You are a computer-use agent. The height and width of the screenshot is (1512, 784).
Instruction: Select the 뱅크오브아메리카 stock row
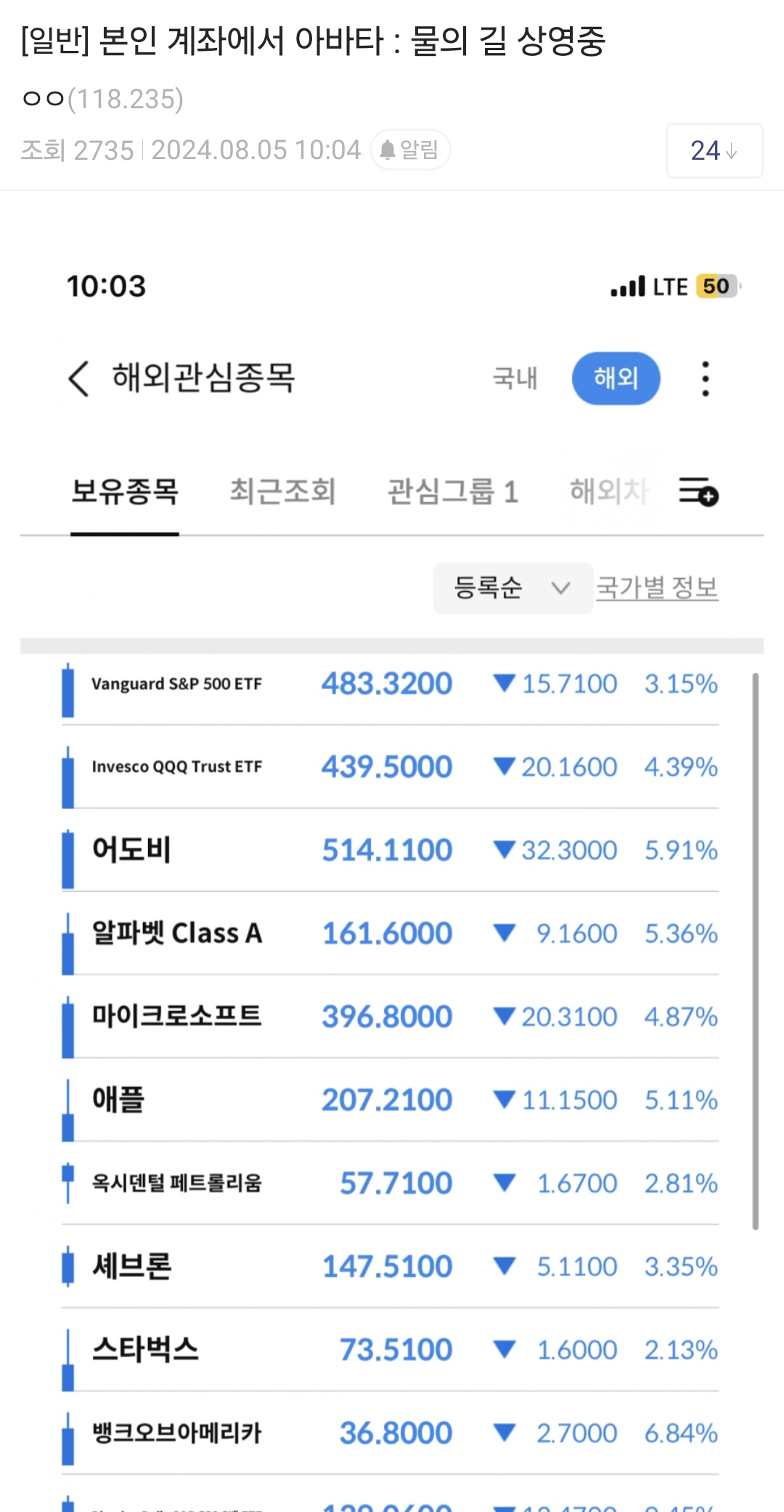click(392, 1434)
